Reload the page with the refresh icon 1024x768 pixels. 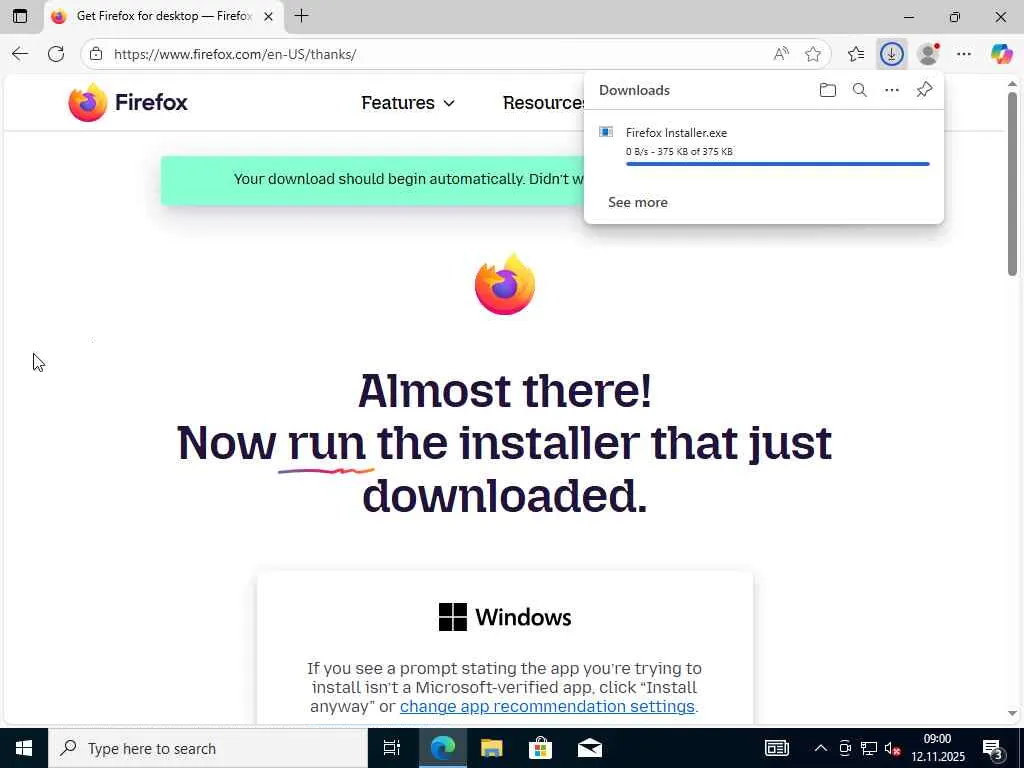point(56,54)
